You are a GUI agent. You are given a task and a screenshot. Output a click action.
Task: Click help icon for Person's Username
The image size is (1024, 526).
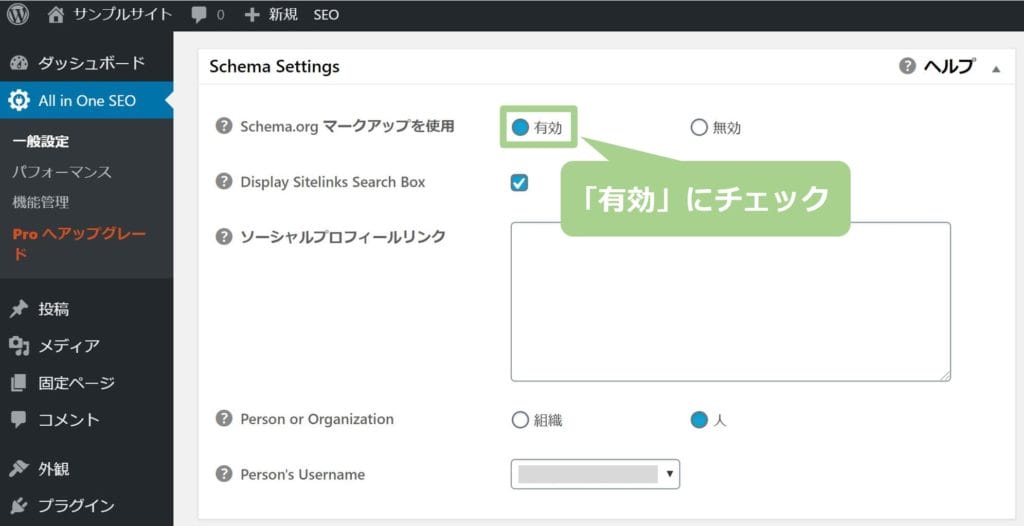224,474
